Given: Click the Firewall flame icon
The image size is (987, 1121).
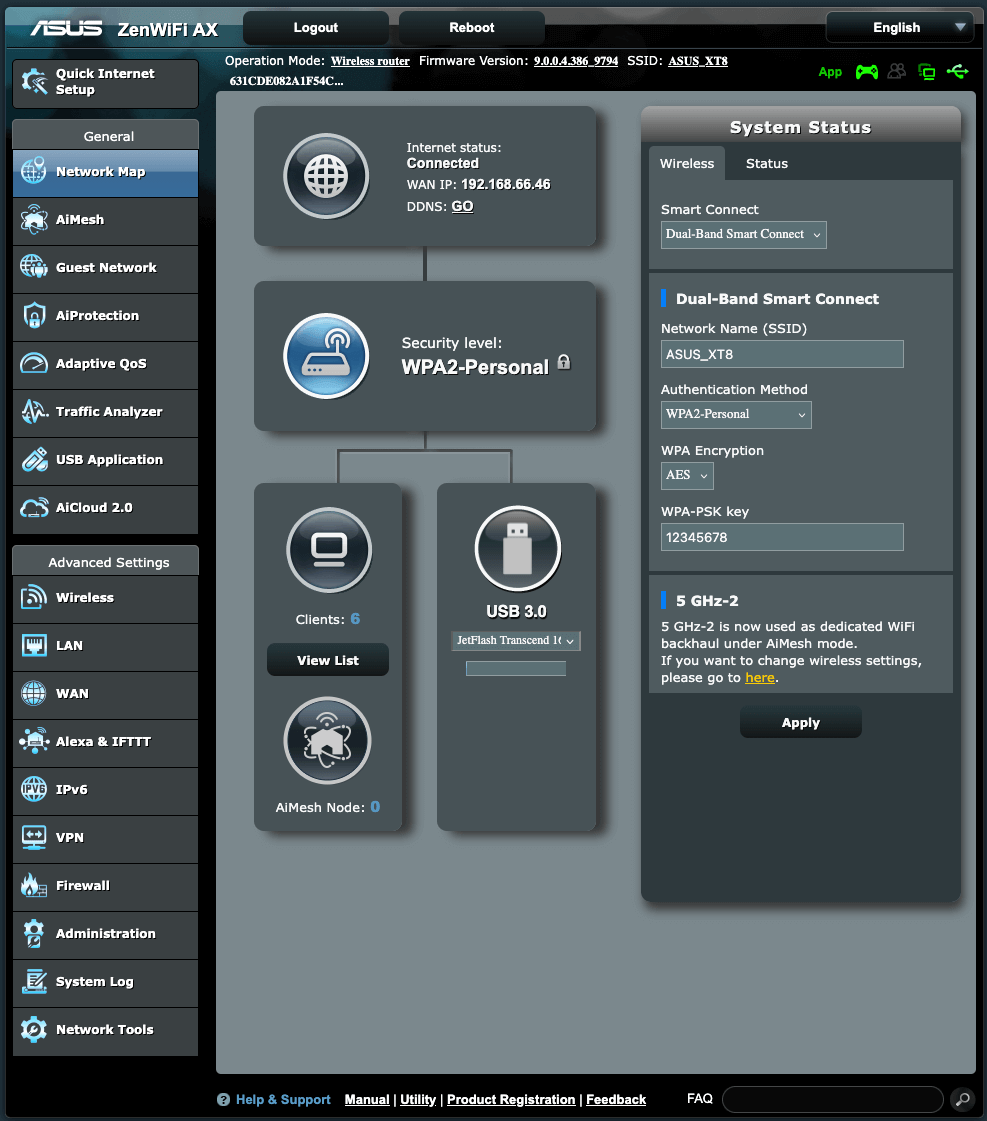Looking at the screenshot, I should pyautogui.click(x=34, y=885).
